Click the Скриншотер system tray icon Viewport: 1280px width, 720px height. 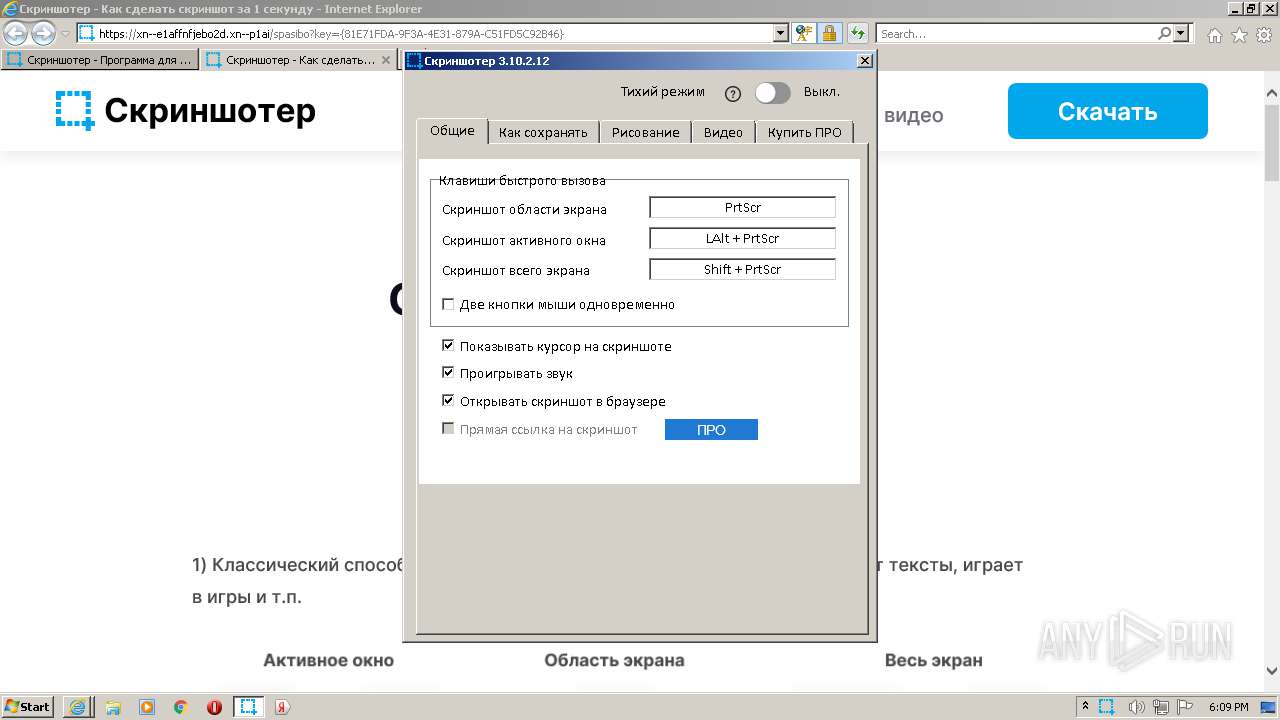[1107, 707]
